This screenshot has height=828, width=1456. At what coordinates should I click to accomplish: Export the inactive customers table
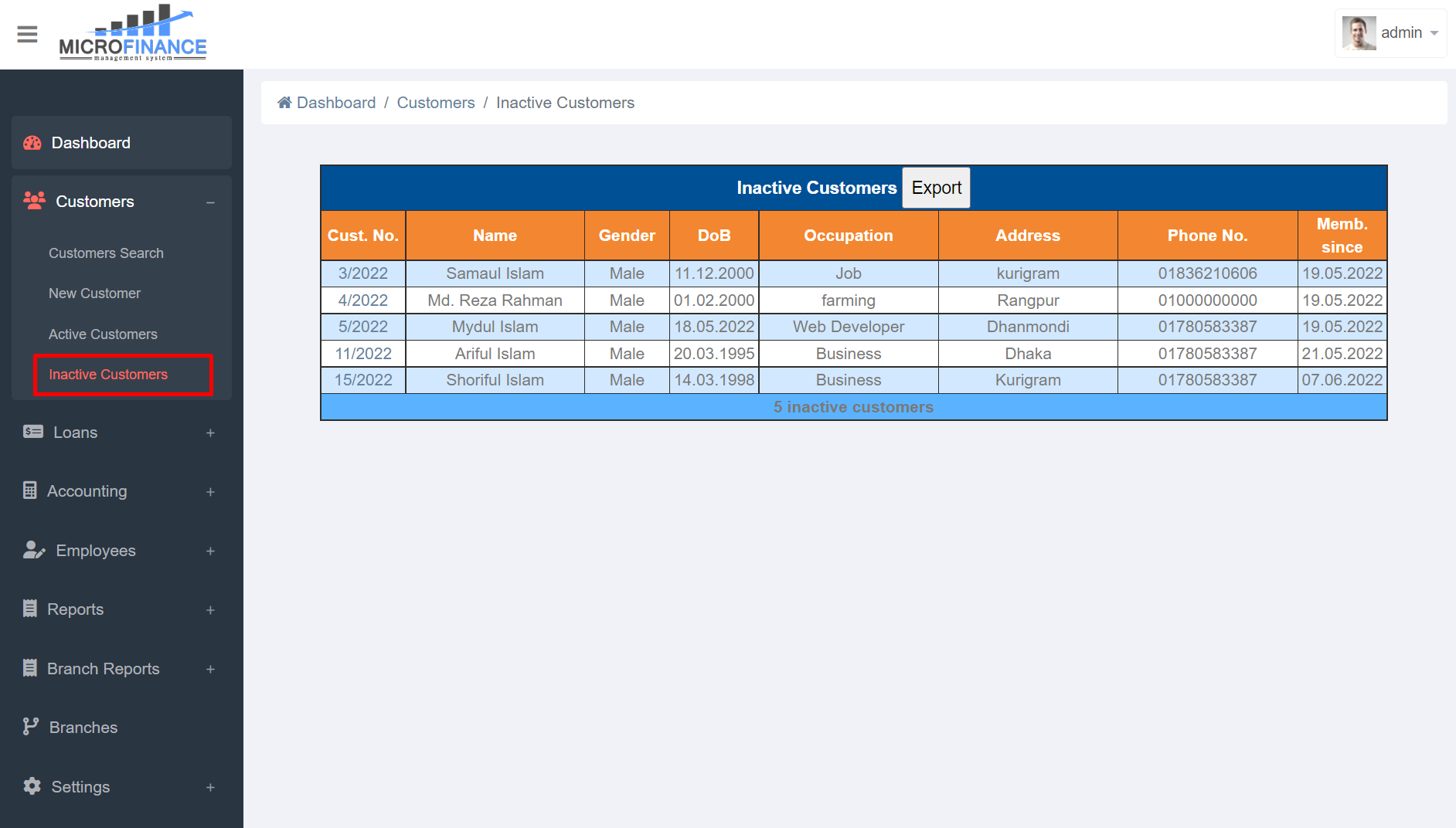(x=936, y=188)
